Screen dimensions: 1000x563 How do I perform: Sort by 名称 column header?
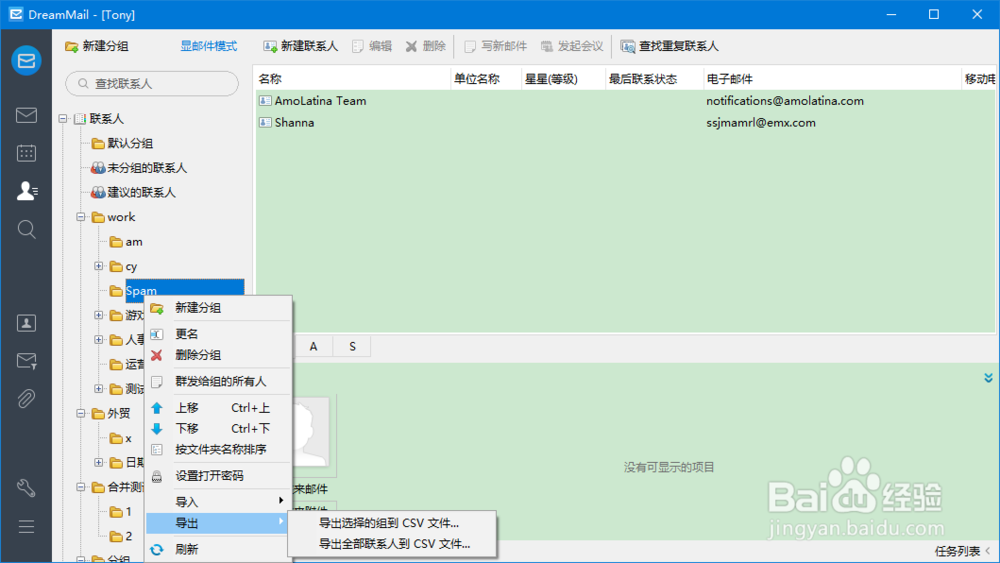(352, 79)
